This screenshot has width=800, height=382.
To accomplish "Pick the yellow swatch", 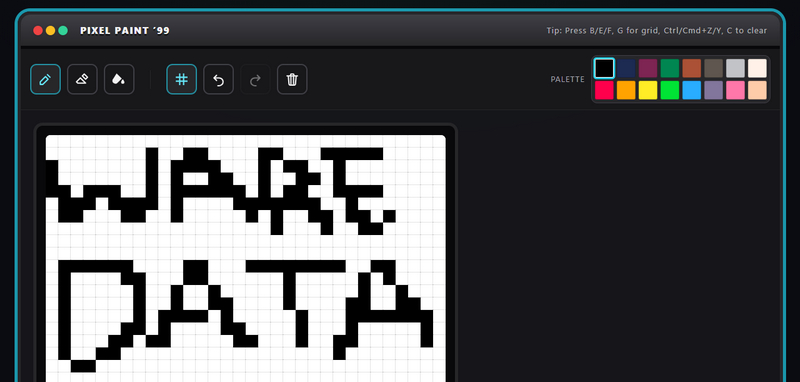I will (648, 90).
